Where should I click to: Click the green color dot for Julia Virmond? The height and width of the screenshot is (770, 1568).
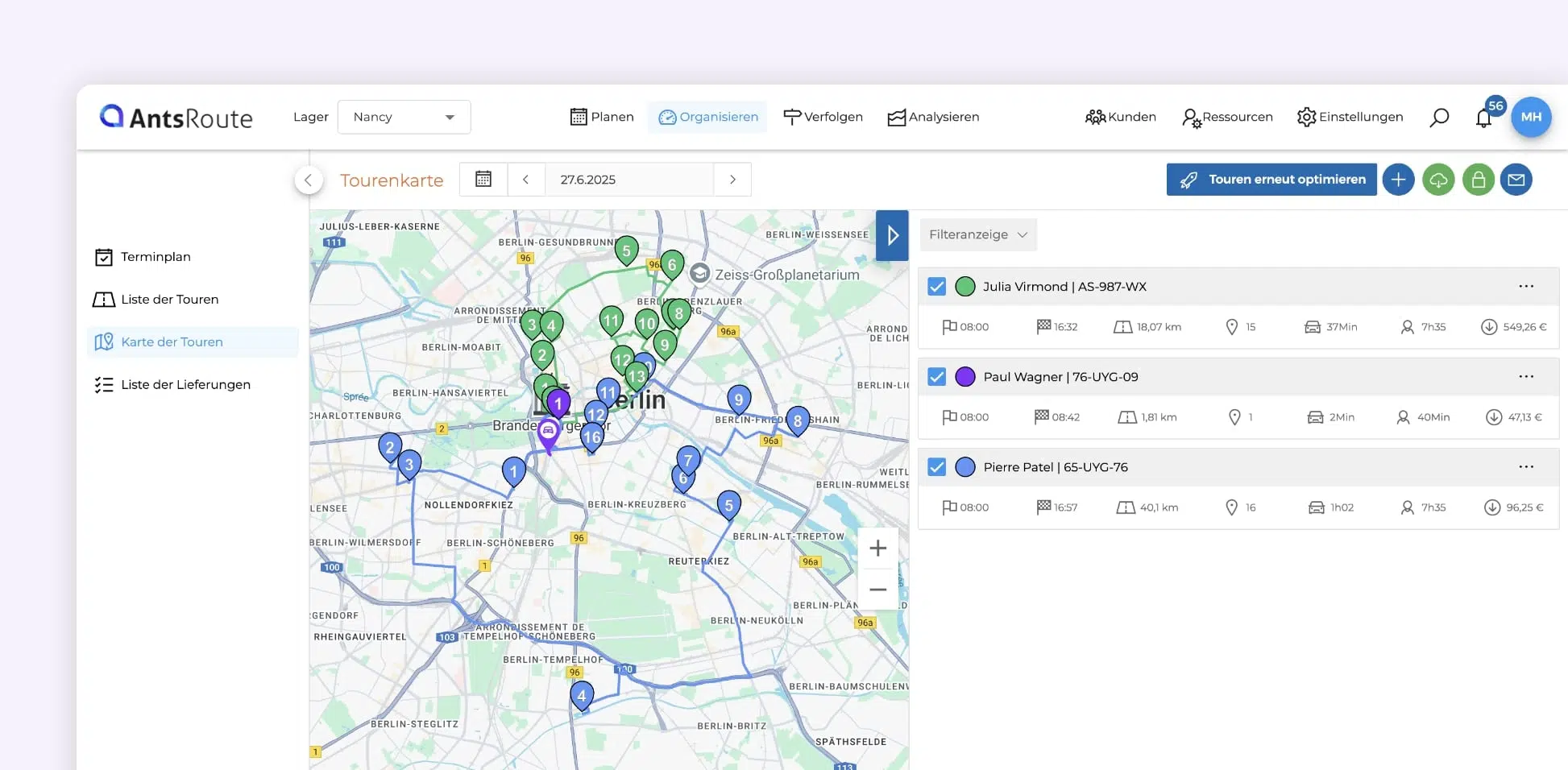[x=964, y=287]
